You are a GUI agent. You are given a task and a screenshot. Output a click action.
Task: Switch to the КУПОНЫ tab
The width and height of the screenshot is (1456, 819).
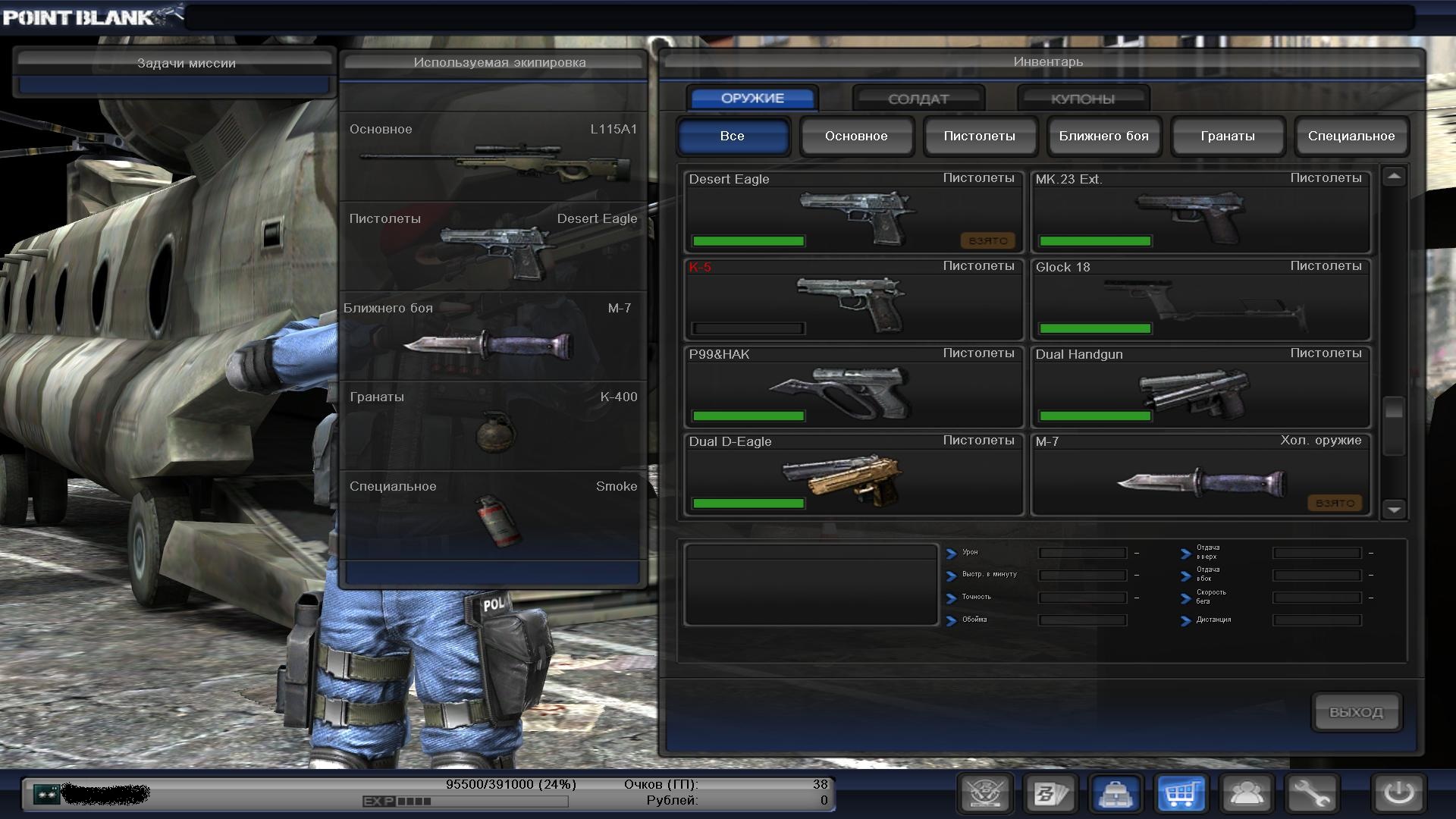click(x=1082, y=99)
